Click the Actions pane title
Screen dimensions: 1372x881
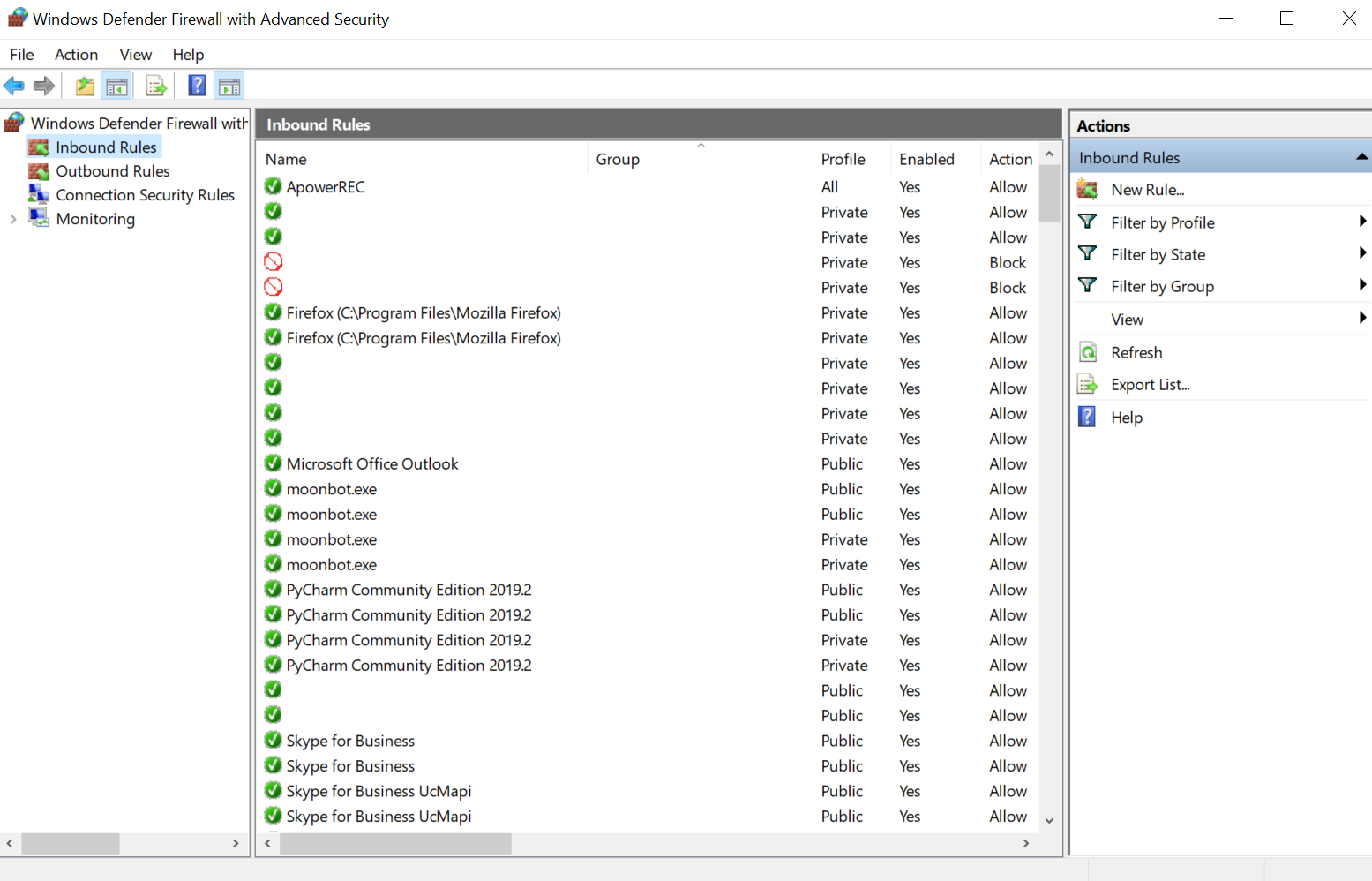(1103, 125)
